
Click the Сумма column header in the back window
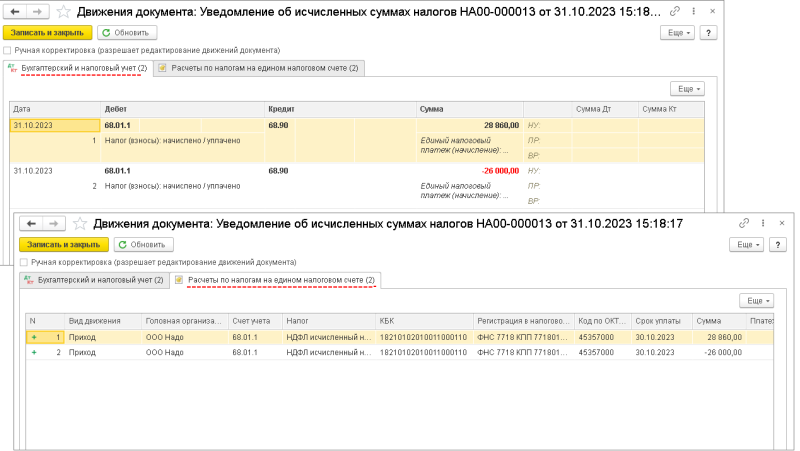[470, 109]
